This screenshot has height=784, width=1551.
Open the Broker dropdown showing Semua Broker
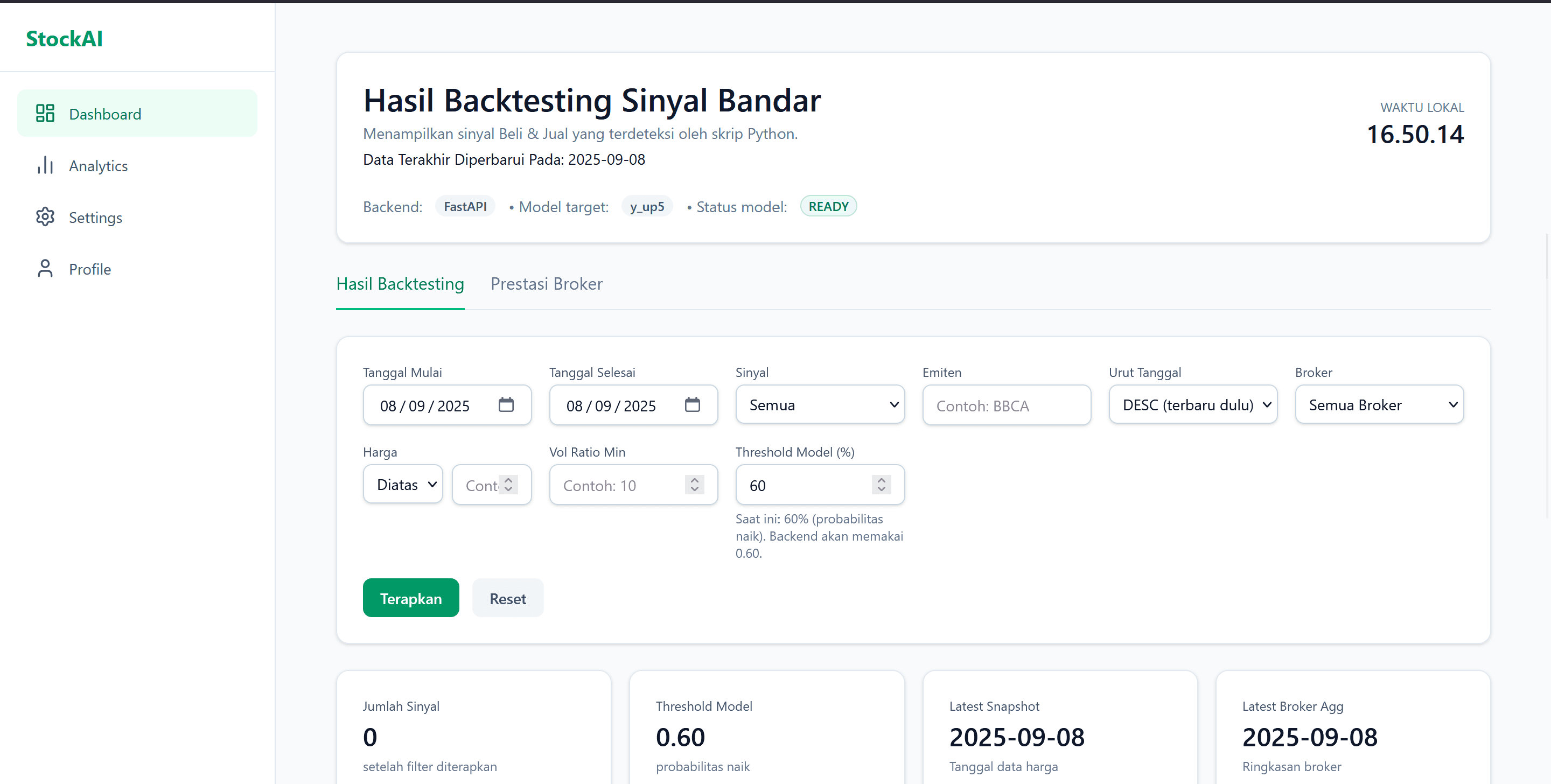click(x=1379, y=404)
